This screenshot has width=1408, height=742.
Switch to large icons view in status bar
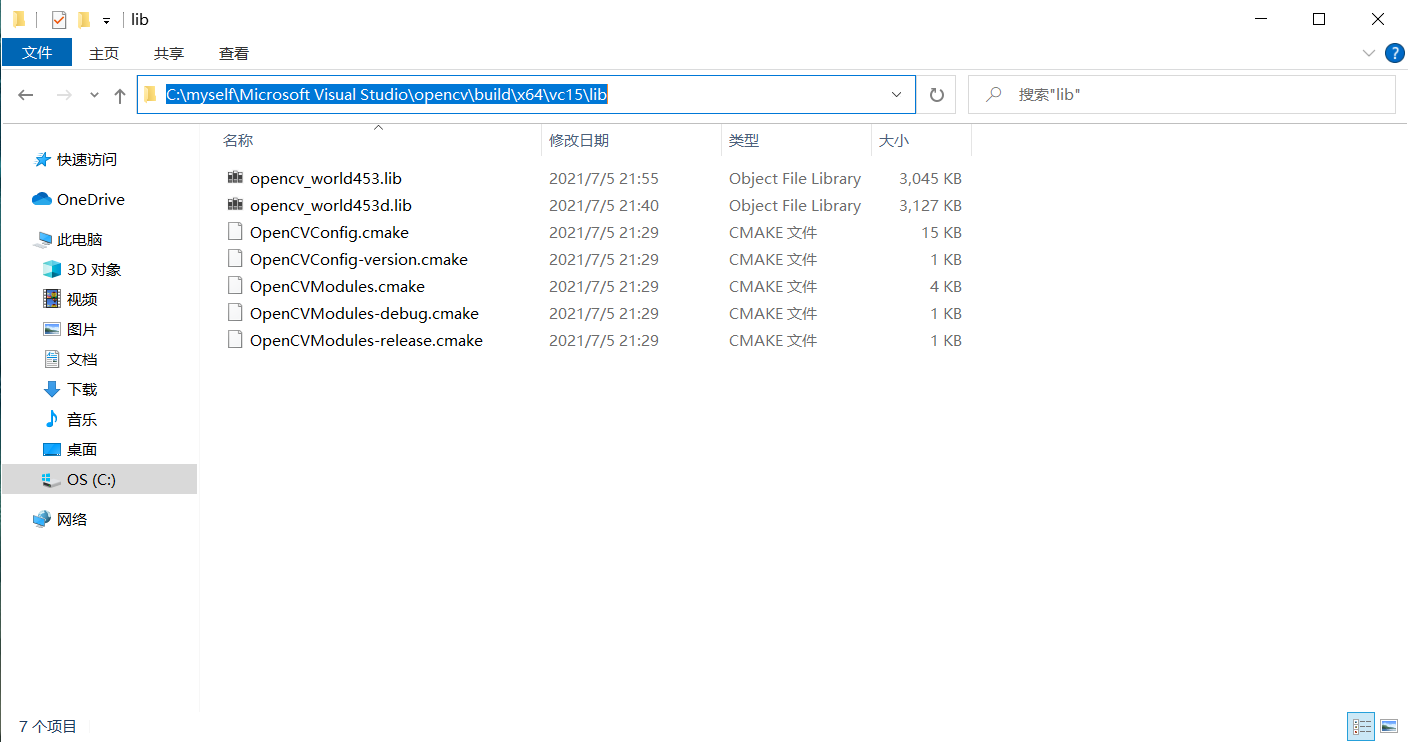click(x=1389, y=726)
